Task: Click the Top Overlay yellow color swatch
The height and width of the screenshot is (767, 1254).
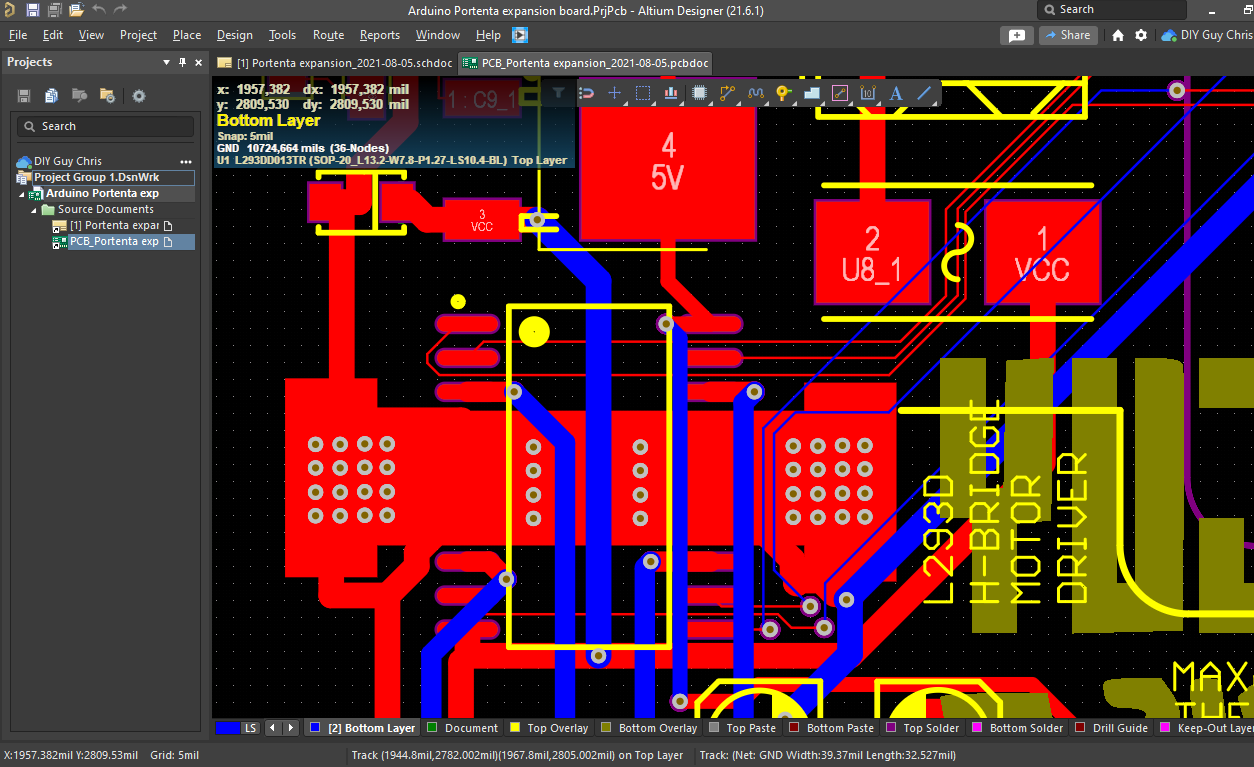Action: click(x=512, y=727)
